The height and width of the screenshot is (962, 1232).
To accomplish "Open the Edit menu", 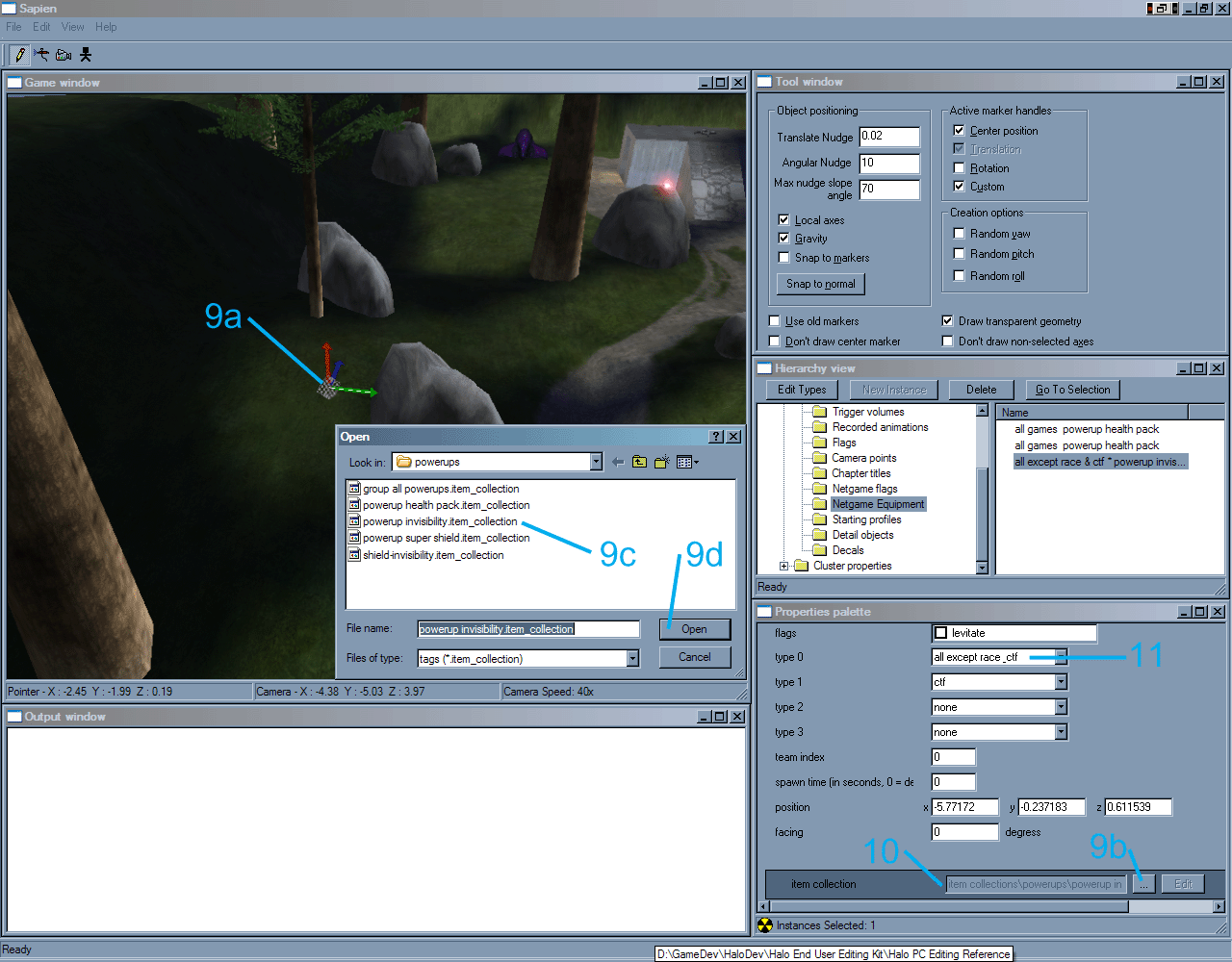I will (41, 27).
